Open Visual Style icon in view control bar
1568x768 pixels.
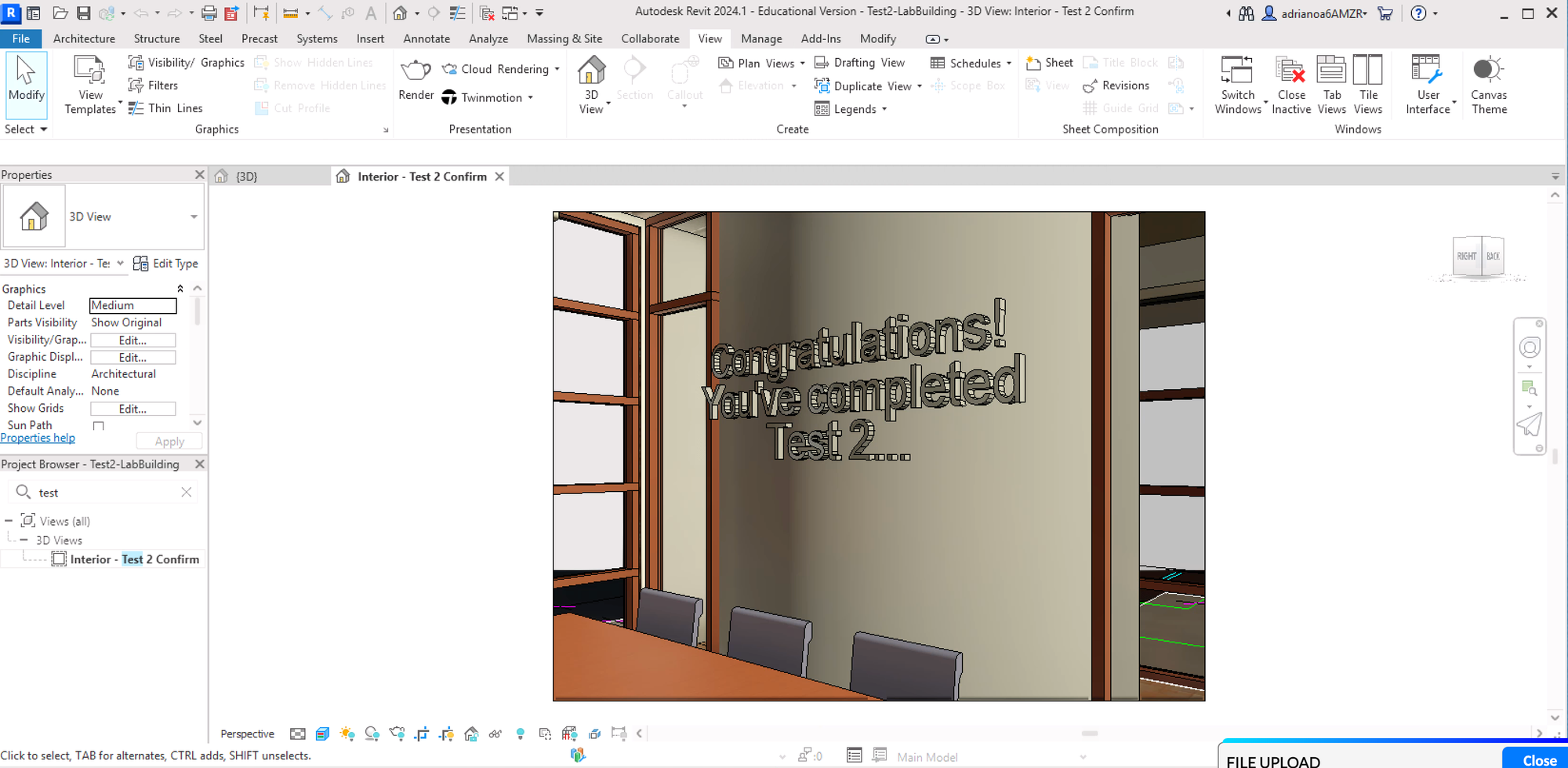click(322, 734)
